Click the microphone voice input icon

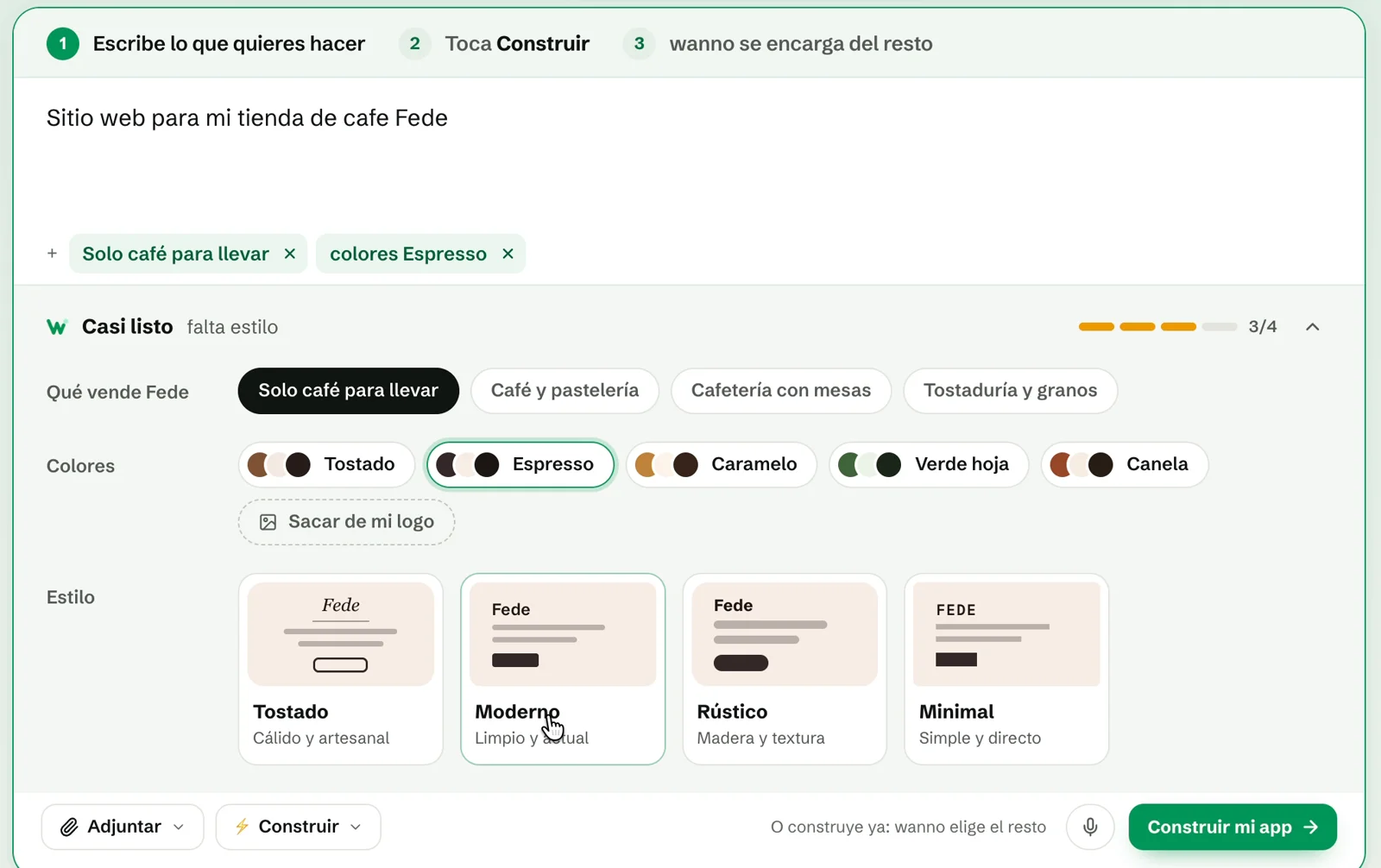click(1090, 827)
